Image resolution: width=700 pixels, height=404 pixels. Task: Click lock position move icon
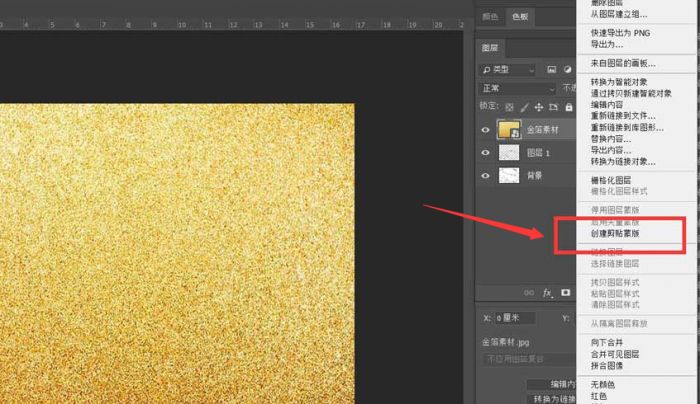click(x=540, y=107)
